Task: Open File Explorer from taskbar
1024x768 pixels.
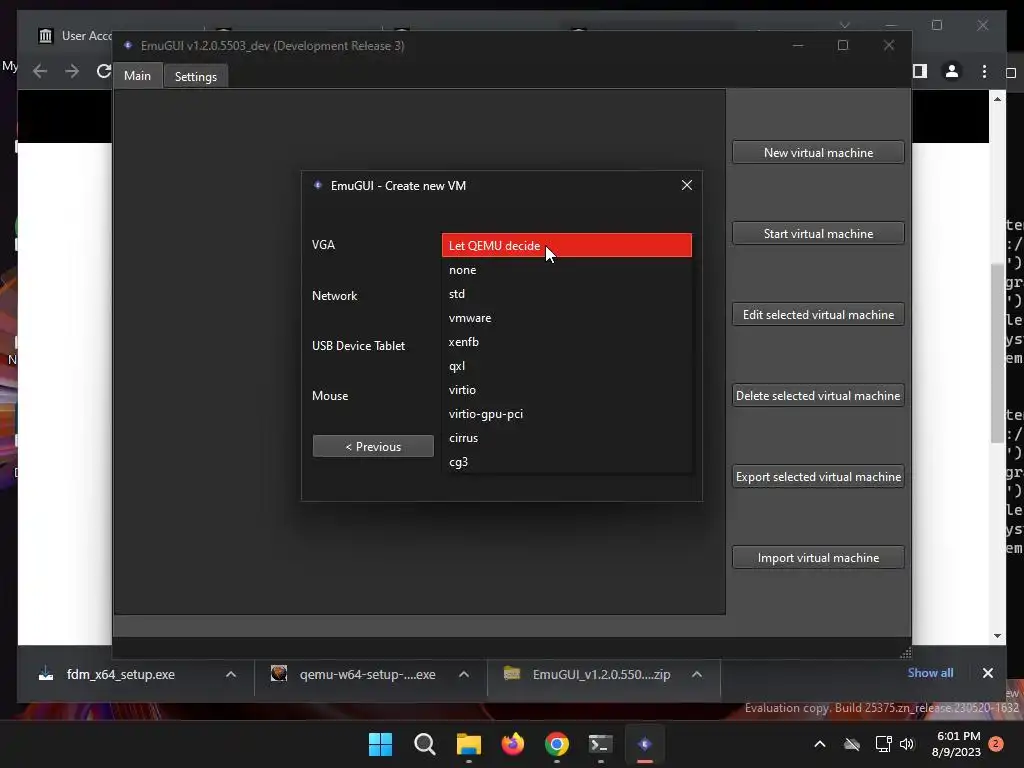Action: 468,744
